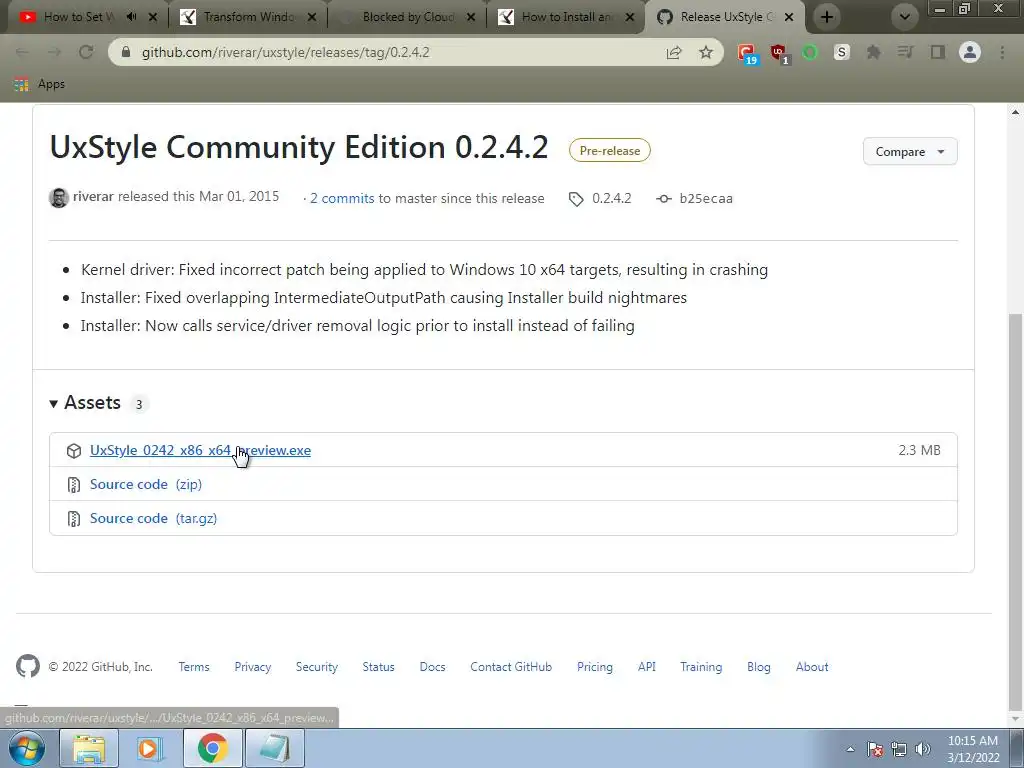Click the browser forward arrow
The width and height of the screenshot is (1024, 768).
[54, 52]
